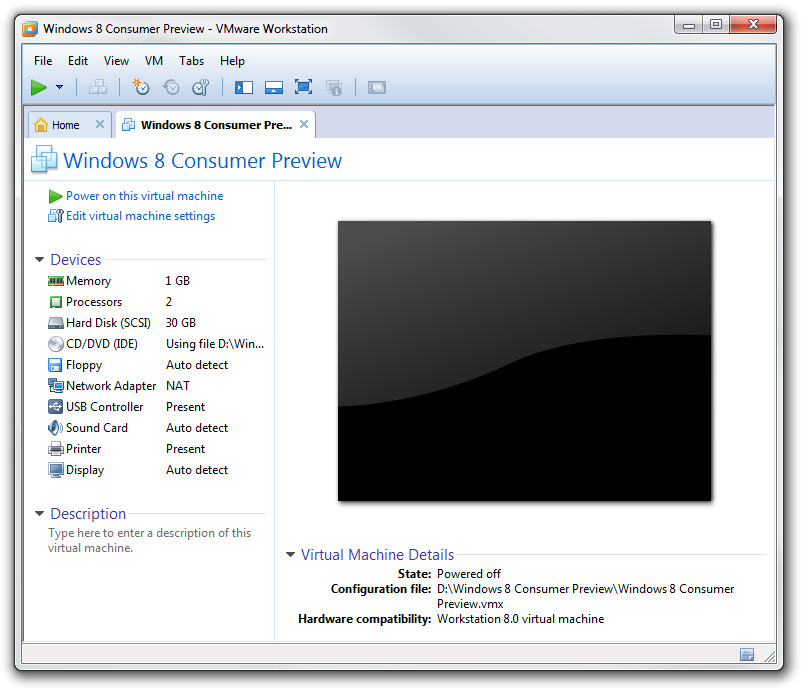Click the green play icon beside Power on link
The width and height of the screenshot is (802, 689).
pyautogui.click(x=55, y=196)
